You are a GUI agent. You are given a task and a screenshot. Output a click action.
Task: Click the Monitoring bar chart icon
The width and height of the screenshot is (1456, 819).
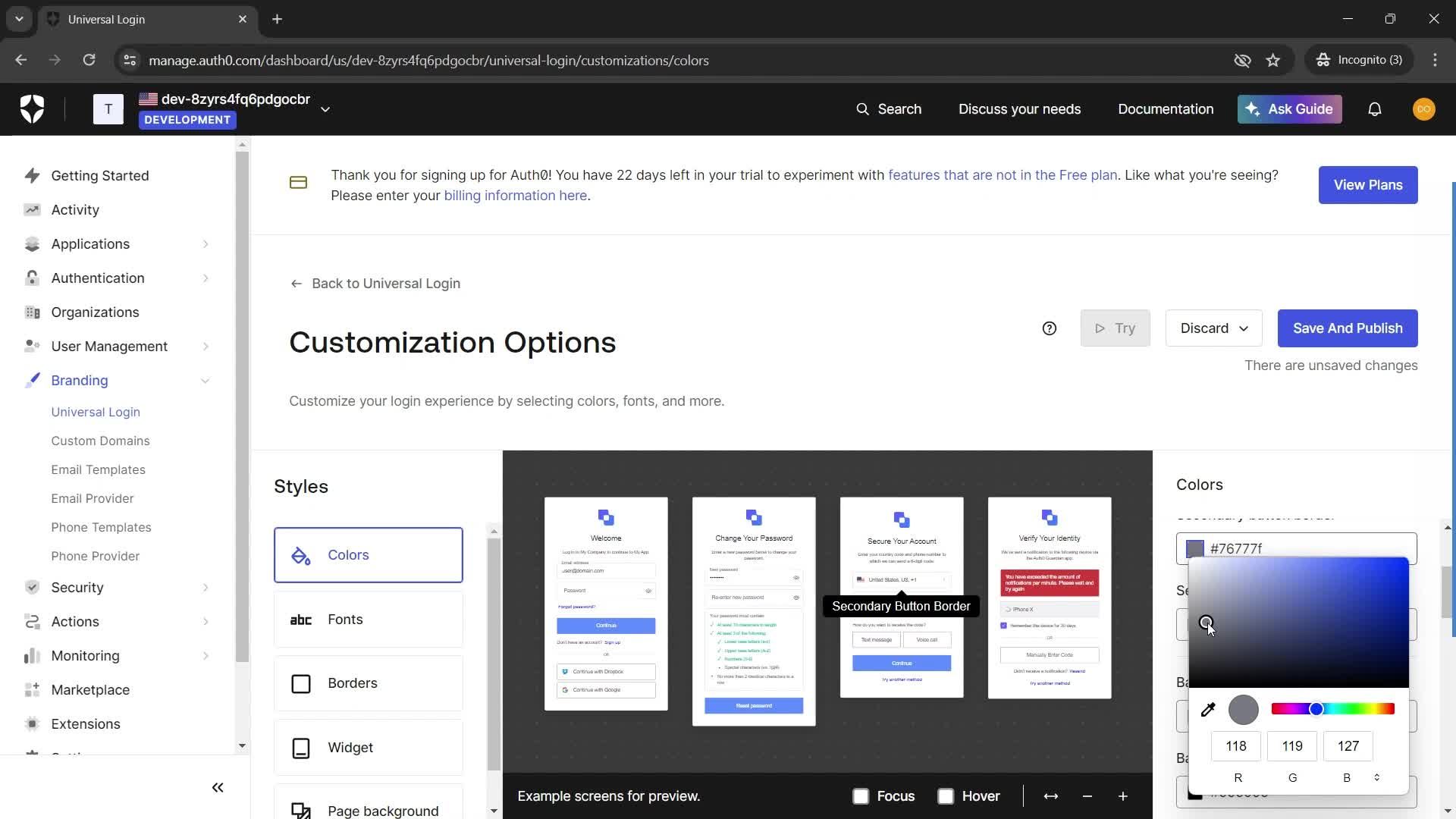coord(32,656)
